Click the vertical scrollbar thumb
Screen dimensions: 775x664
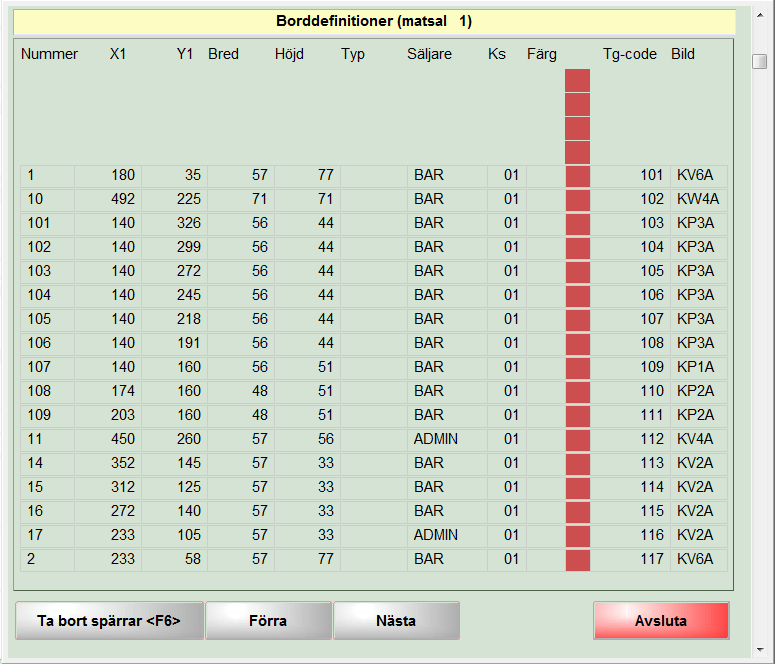coord(760,62)
